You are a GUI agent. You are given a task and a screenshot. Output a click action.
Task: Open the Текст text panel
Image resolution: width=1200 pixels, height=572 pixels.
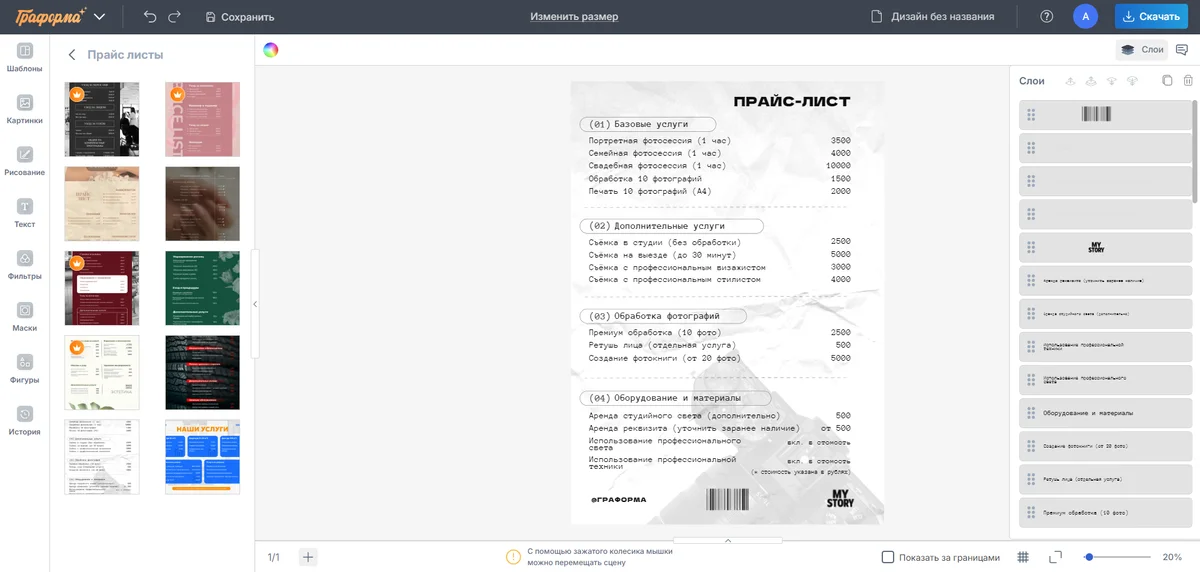point(24,213)
